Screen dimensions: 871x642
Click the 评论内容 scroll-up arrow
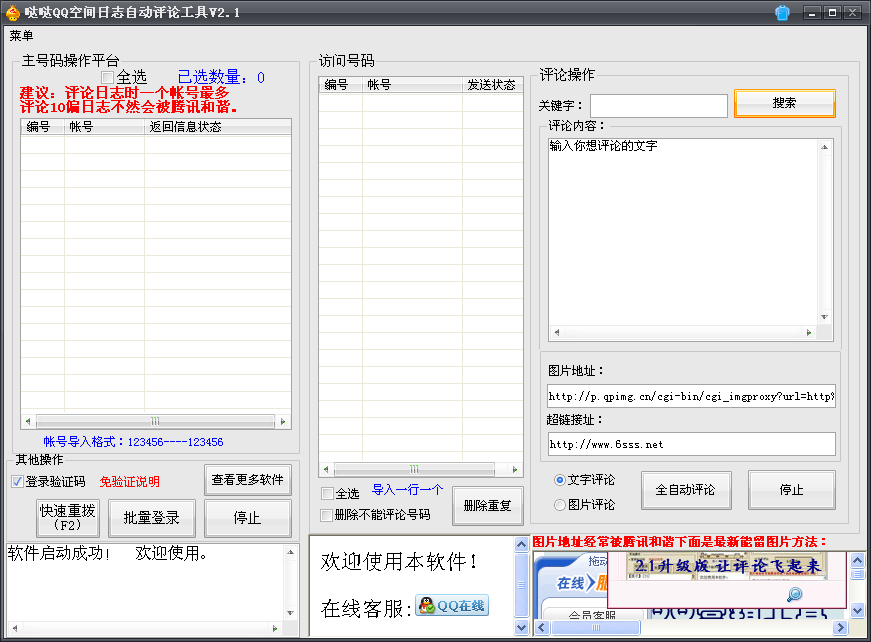point(824,147)
